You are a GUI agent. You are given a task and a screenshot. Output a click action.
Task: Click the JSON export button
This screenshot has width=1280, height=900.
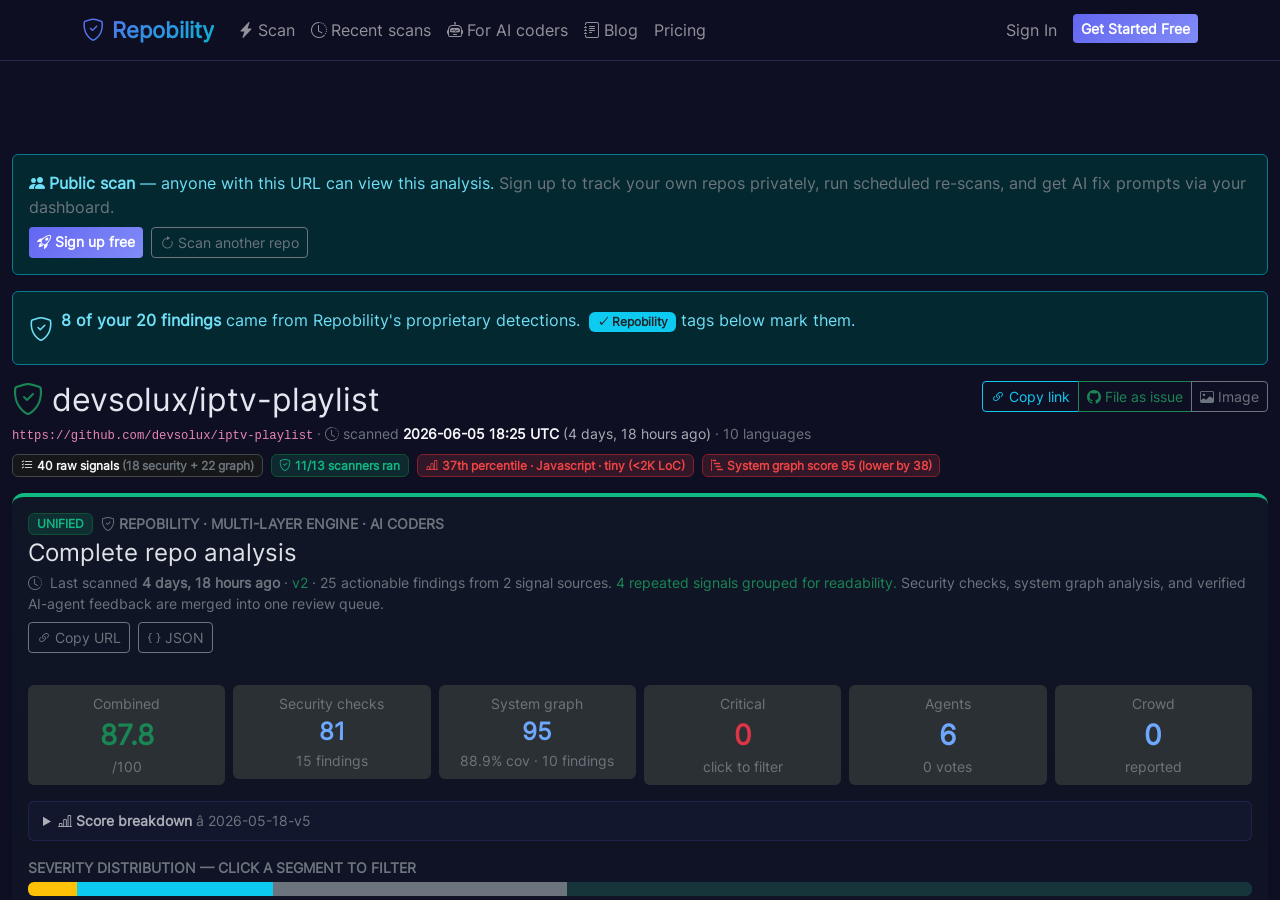pos(175,638)
